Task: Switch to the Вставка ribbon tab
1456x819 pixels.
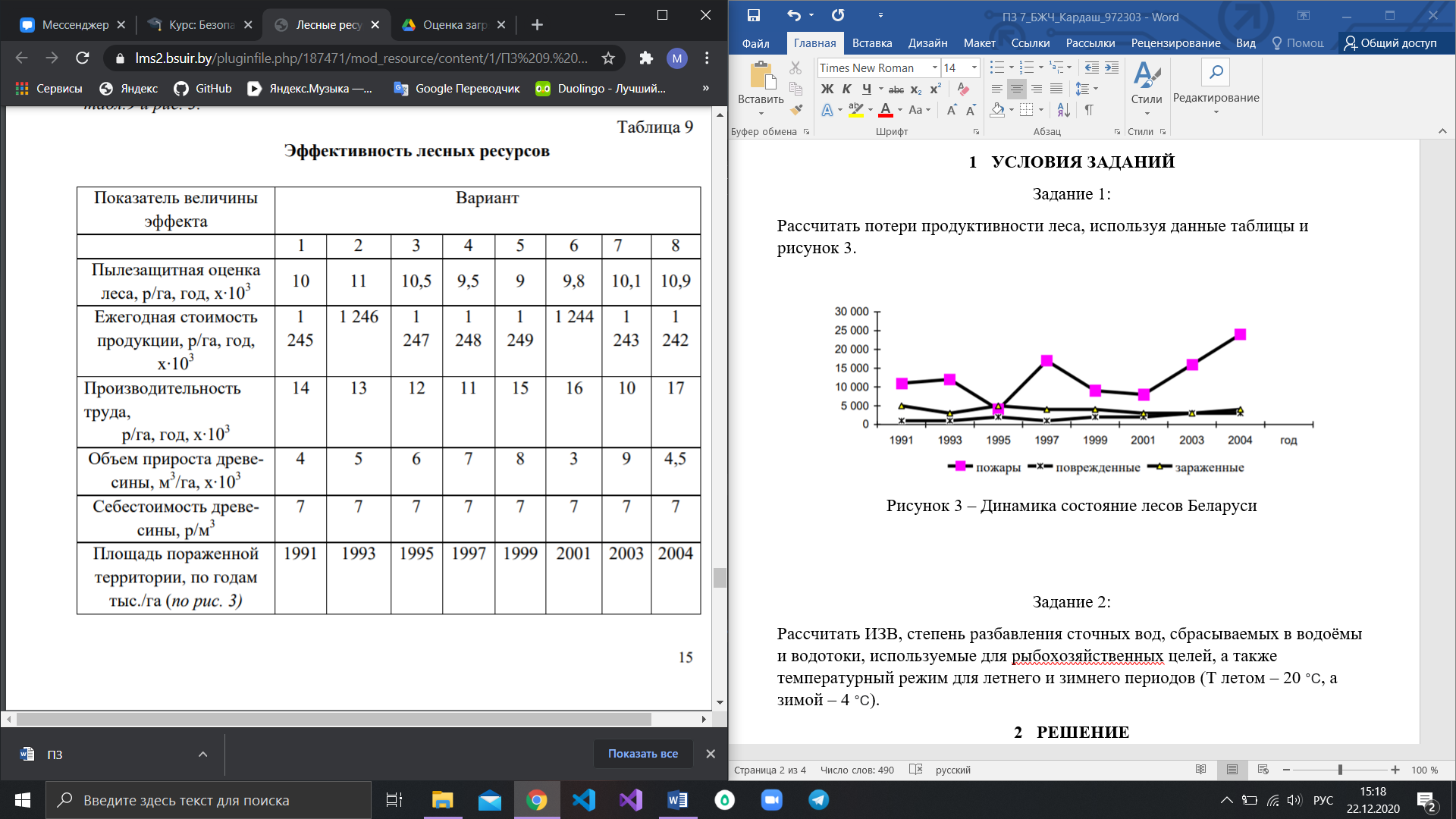Action: [871, 43]
